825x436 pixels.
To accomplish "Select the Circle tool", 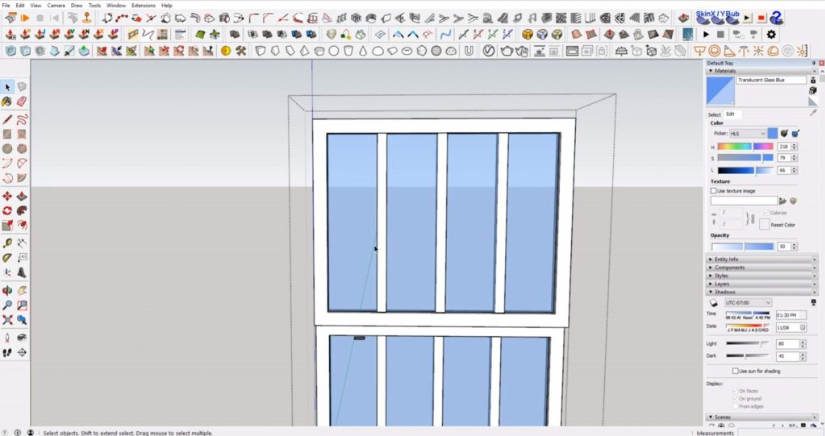I will (x=7, y=149).
